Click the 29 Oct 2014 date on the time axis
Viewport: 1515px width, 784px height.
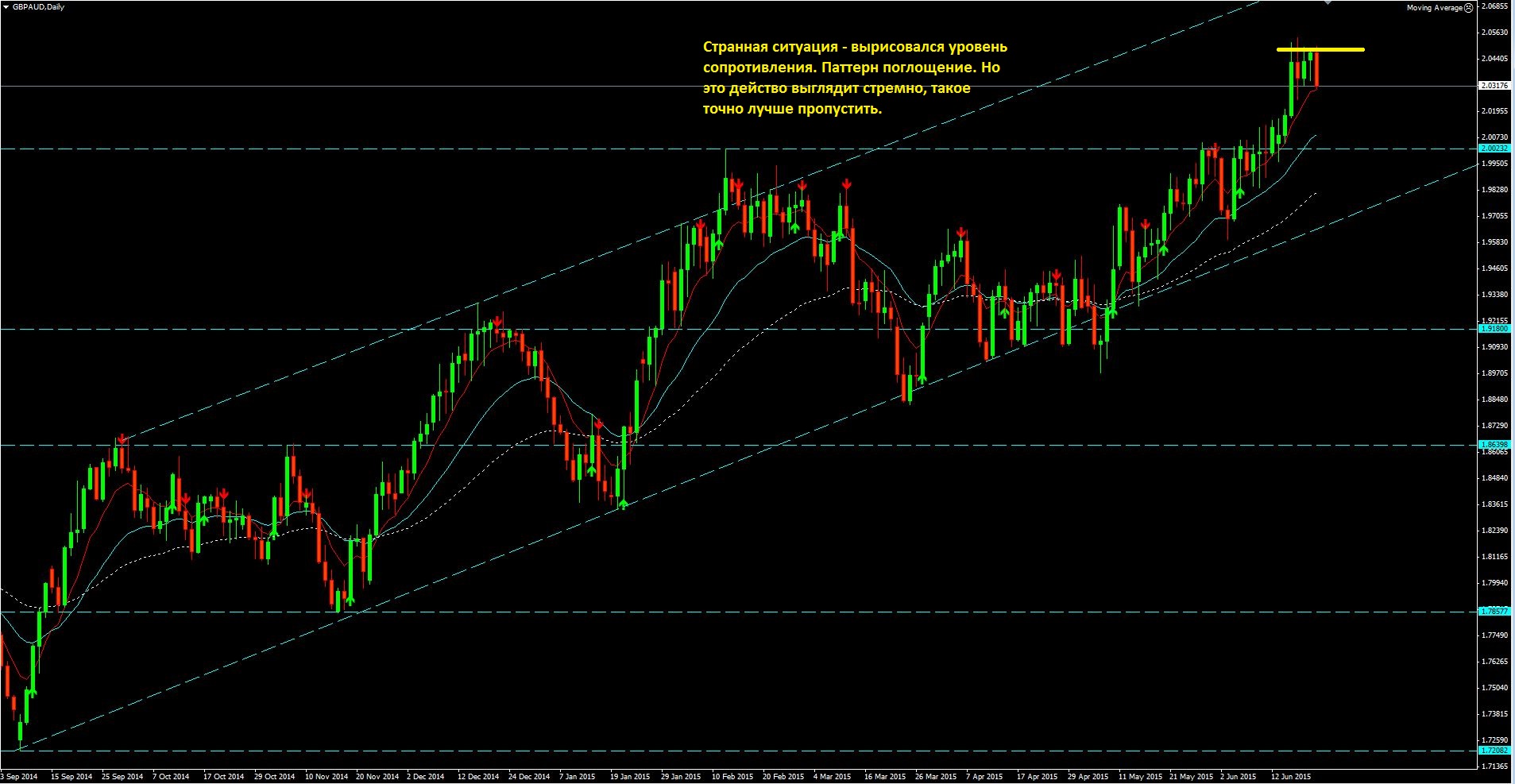tap(274, 777)
